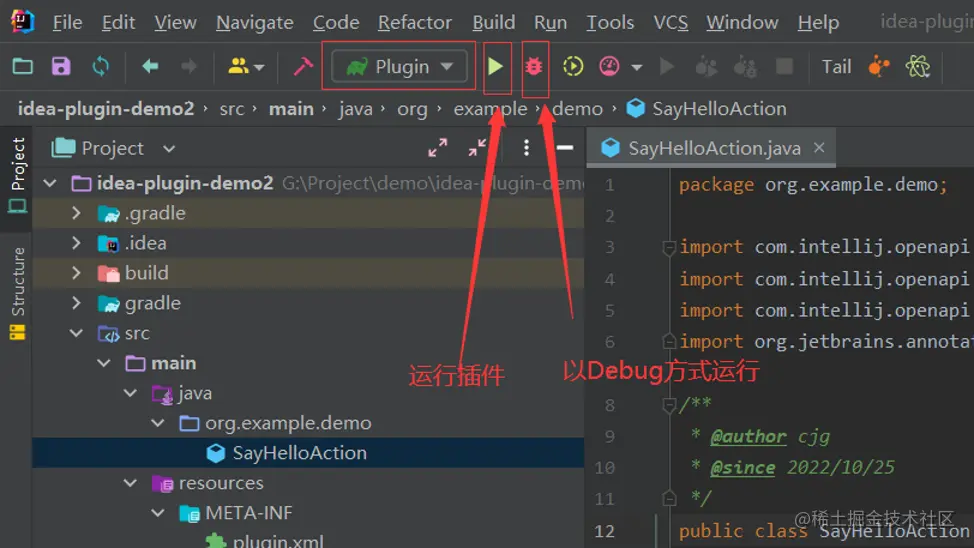
Task: Start Debug with the red bug icon
Action: pos(534,66)
